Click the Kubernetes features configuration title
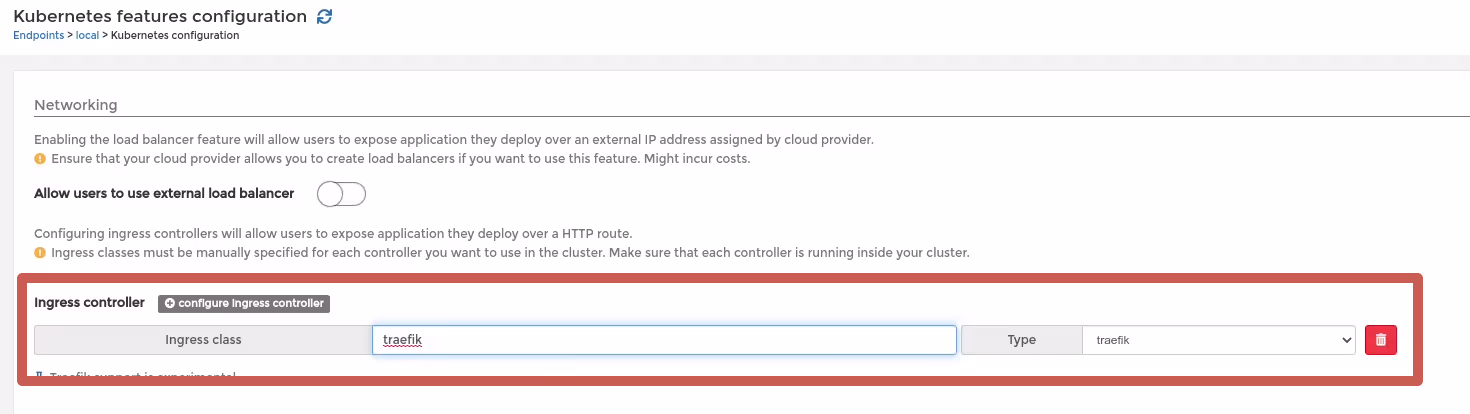This screenshot has height=414, width=1470. click(160, 16)
